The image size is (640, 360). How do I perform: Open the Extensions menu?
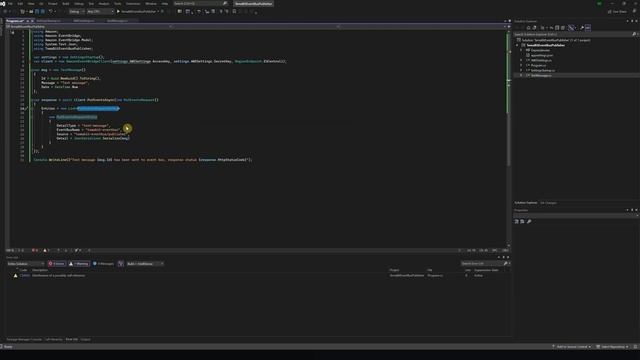[133, 3]
